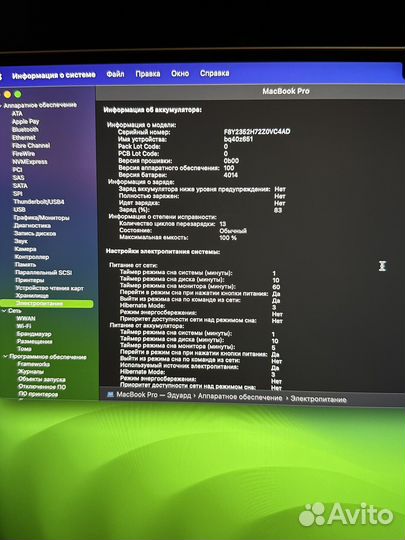Select Параллельный SCSI in the sidebar

click(43, 272)
